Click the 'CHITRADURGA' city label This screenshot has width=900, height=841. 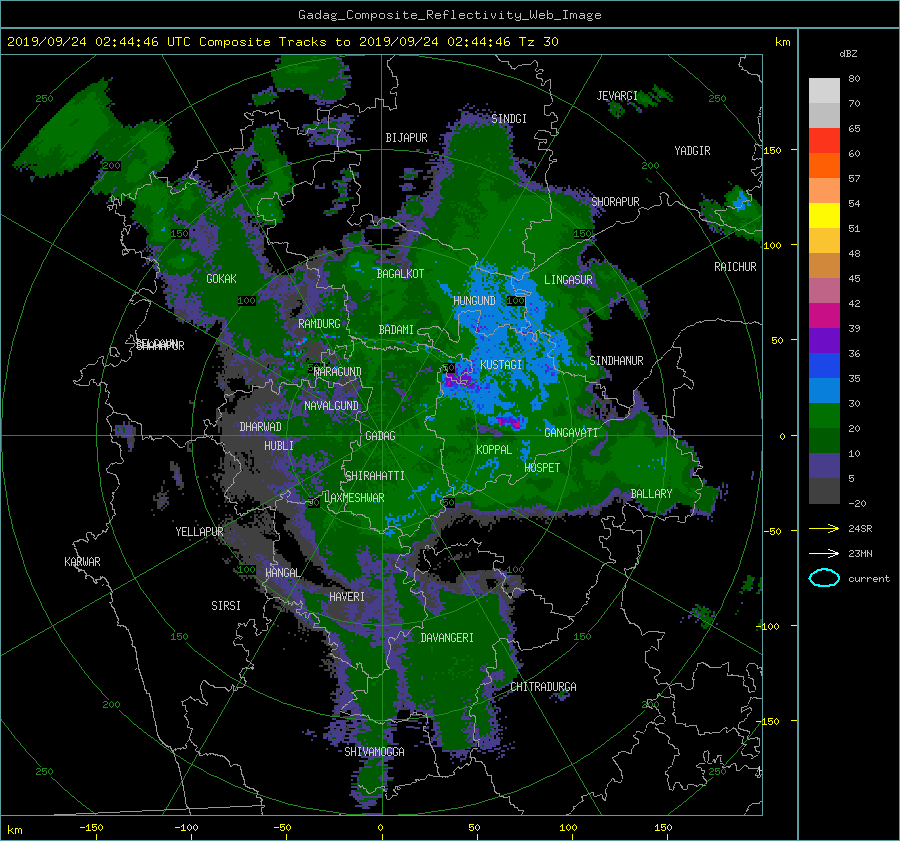[x=543, y=687]
